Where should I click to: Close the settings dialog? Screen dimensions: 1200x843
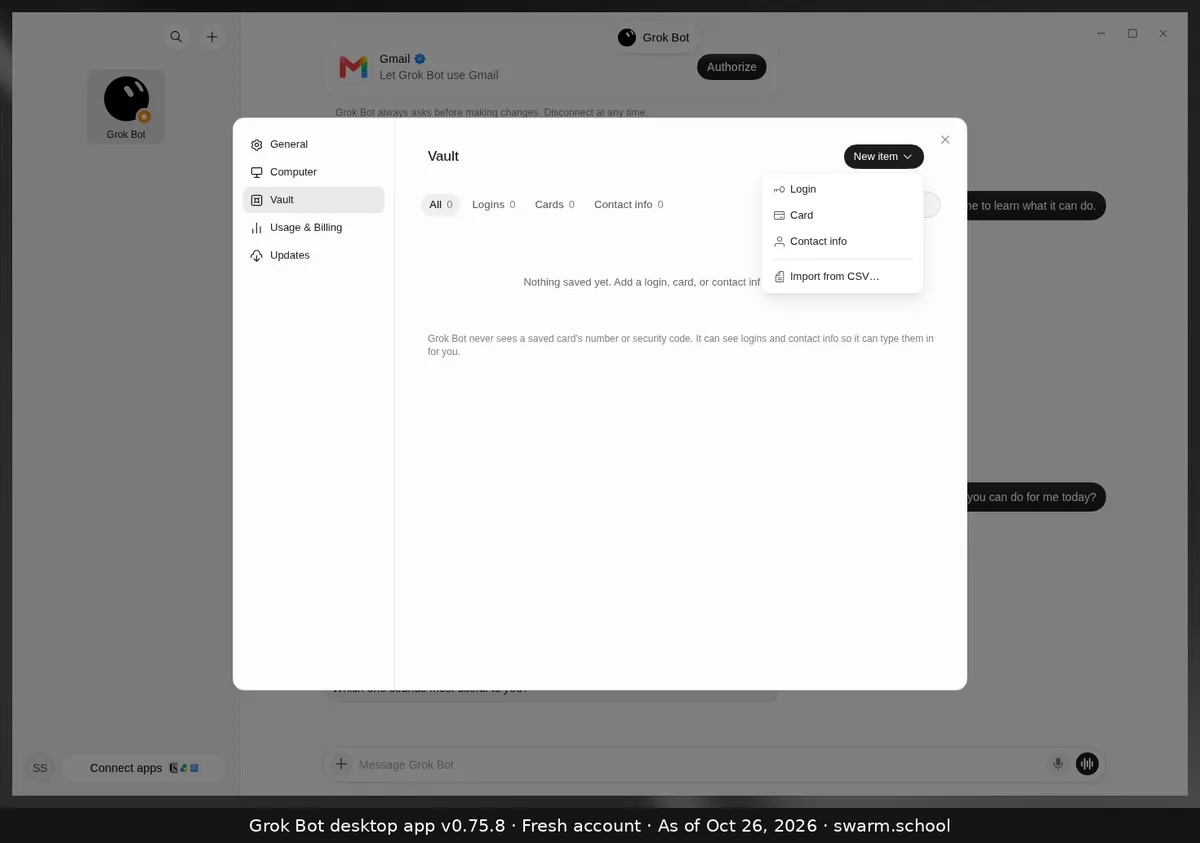(x=945, y=140)
